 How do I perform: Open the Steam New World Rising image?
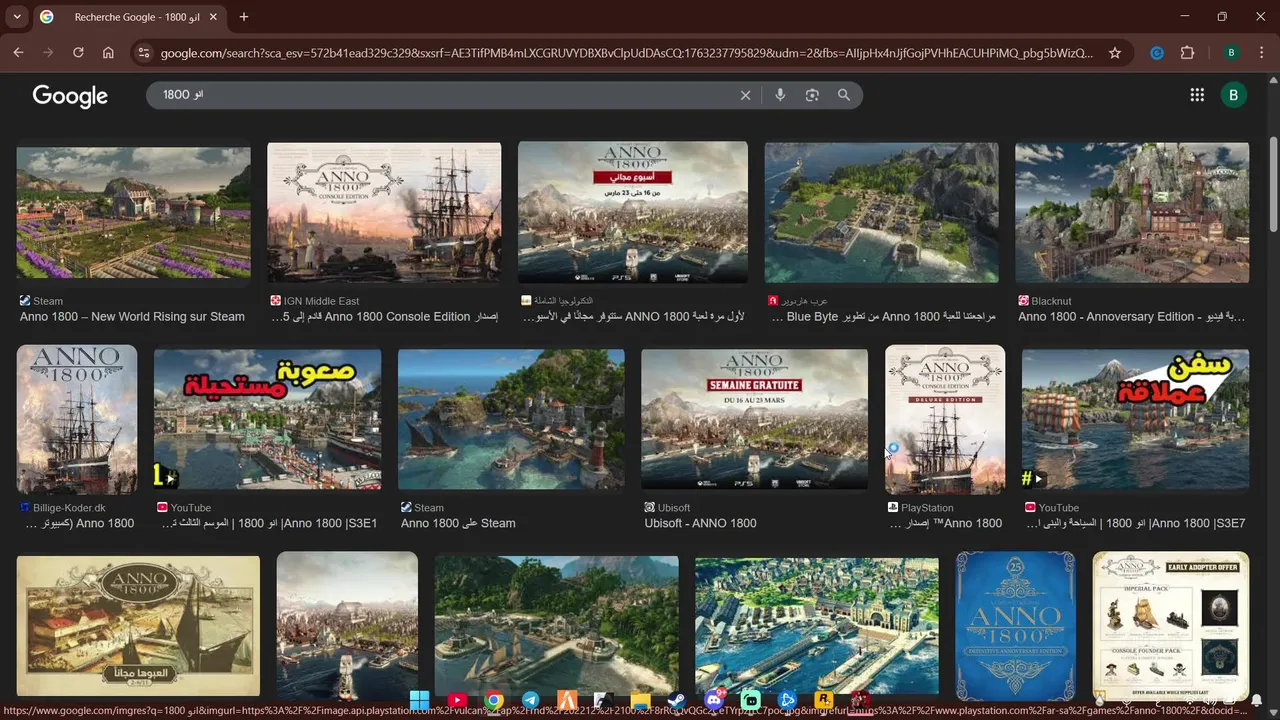click(x=133, y=212)
